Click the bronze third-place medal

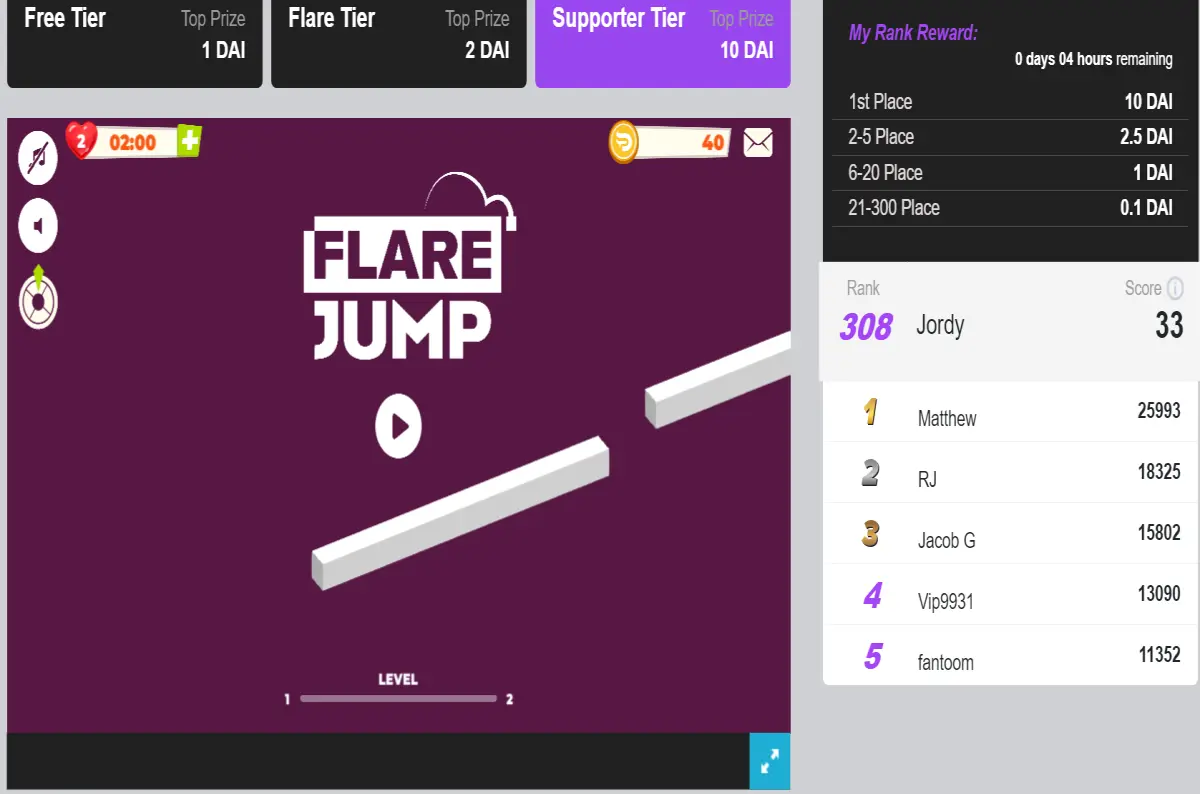click(x=871, y=534)
